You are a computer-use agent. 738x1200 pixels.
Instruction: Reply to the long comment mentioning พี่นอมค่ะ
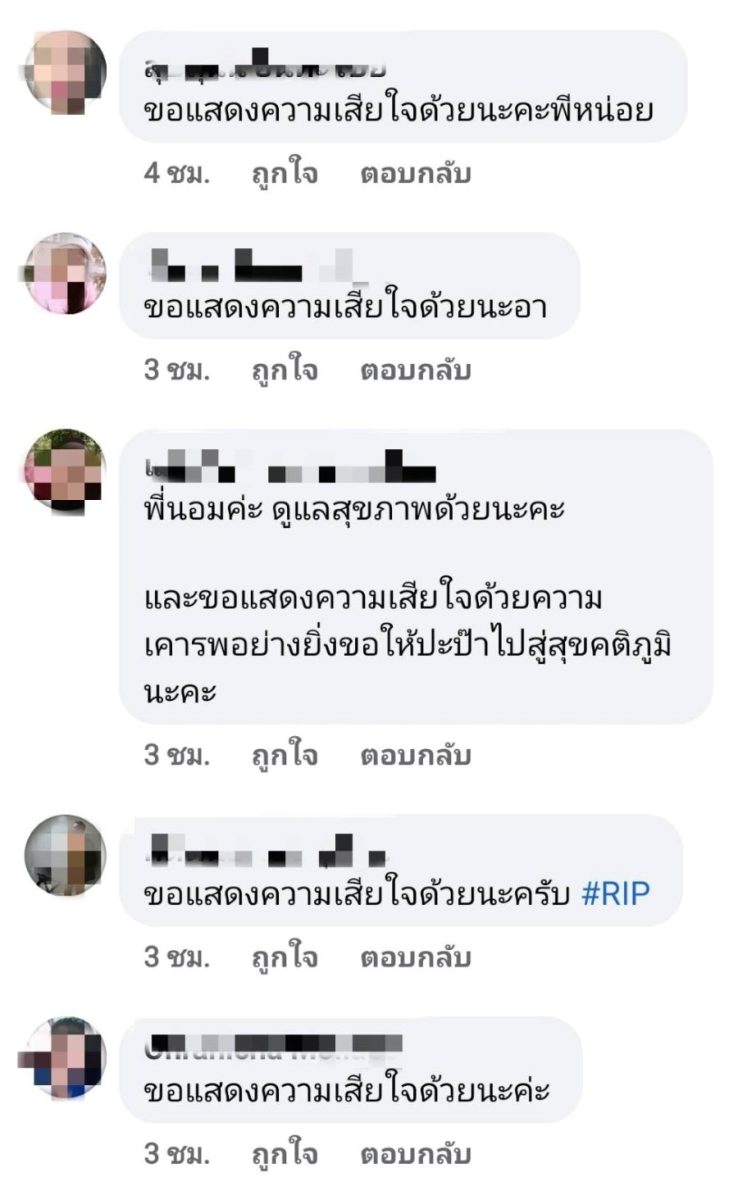coord(415,756)
